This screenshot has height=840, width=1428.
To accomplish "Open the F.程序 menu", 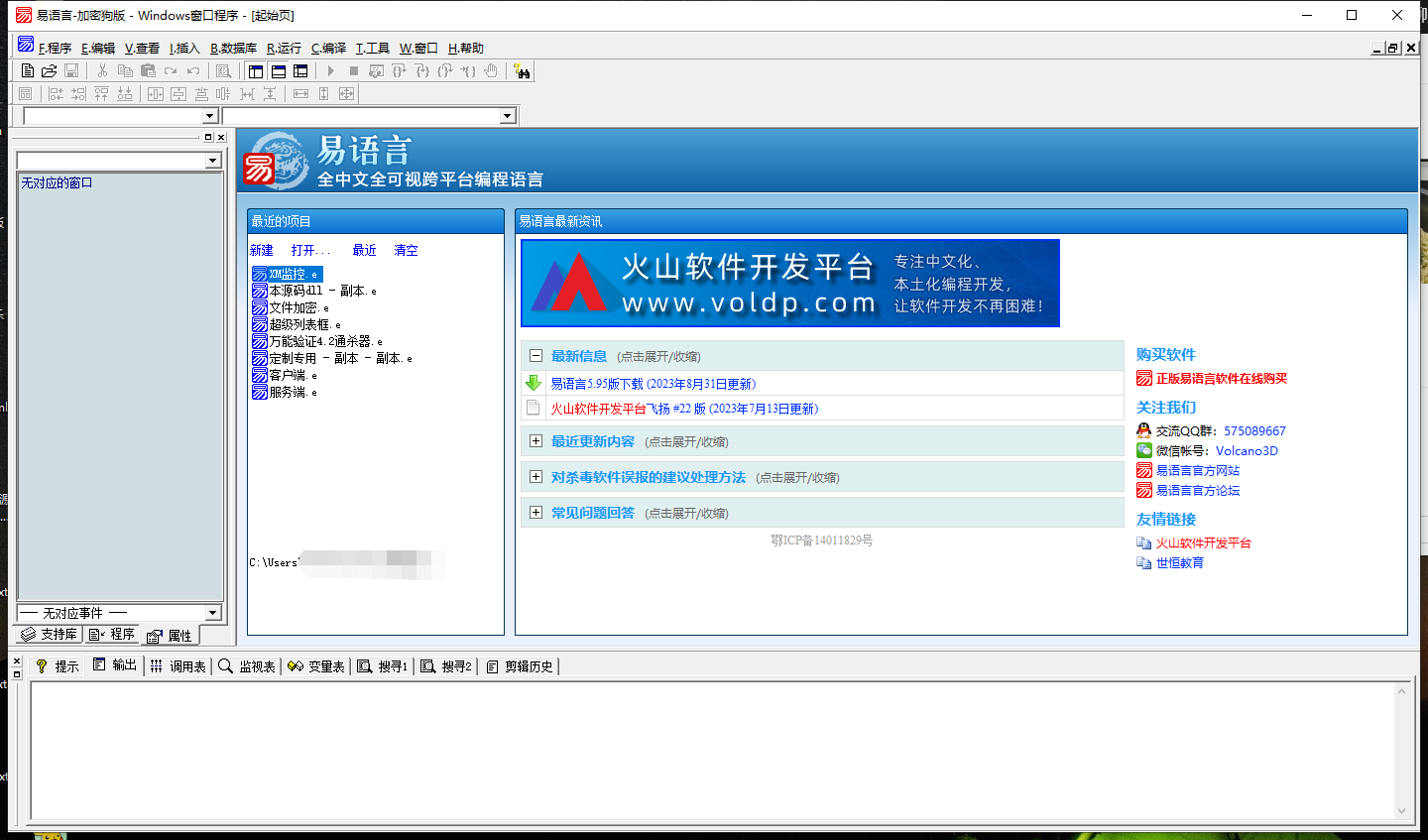I will click(x=55, y=48).
